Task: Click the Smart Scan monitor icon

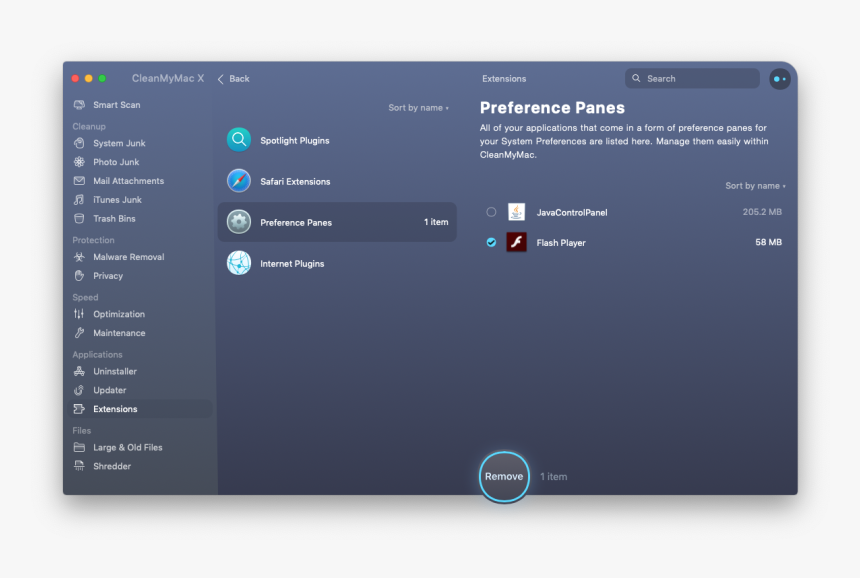Action: pos(80,105)
